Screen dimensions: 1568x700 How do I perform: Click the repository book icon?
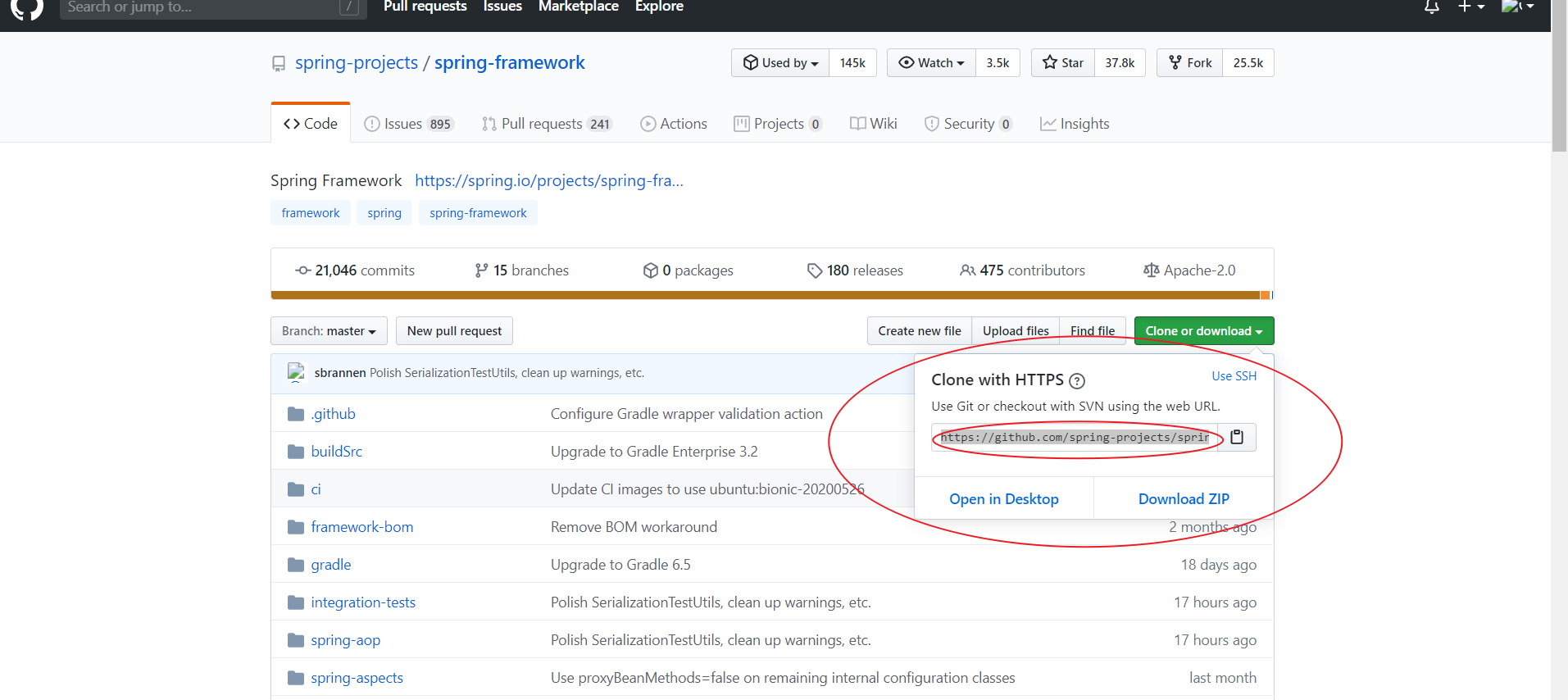[x=279, y=63]
